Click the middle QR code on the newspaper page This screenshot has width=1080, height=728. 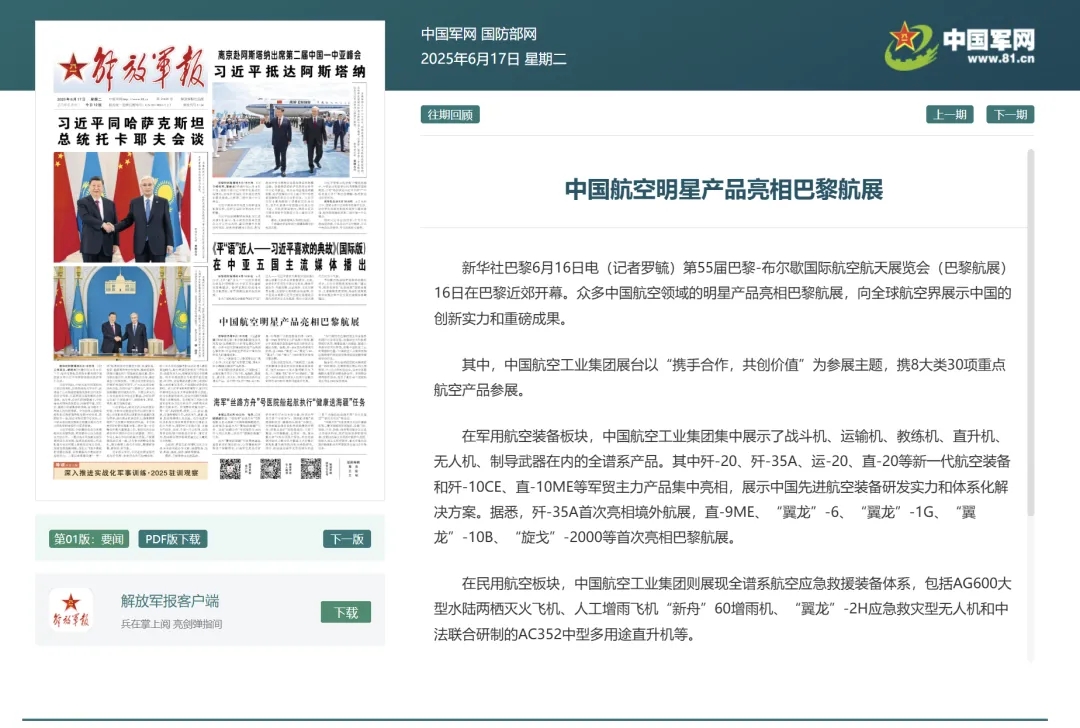(x=270, y=468)
